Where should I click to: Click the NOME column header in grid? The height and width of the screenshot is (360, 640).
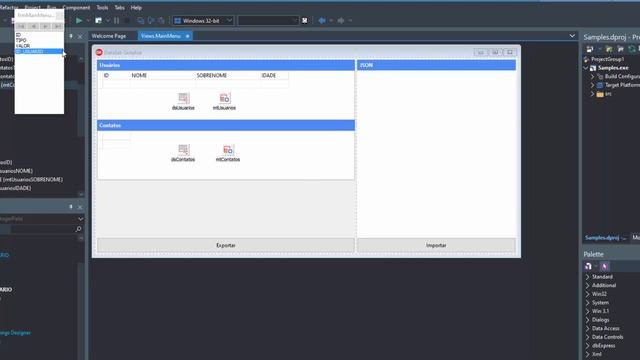tap(162, 76)
